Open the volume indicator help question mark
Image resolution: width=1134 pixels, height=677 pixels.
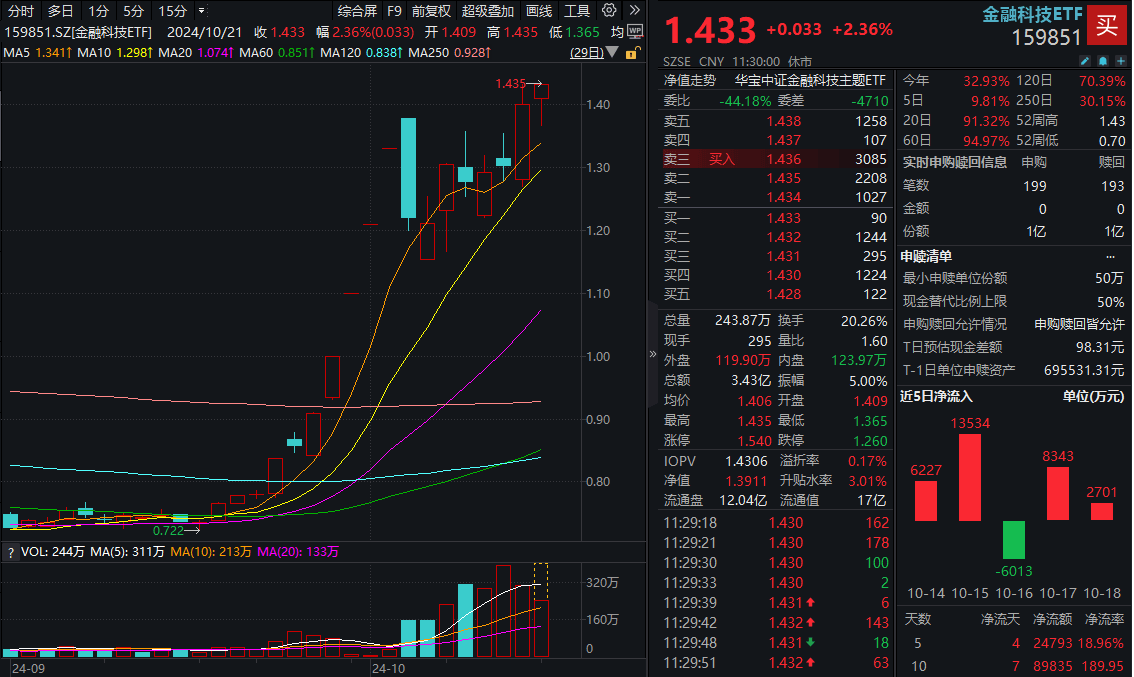click(x=10, y=551)
